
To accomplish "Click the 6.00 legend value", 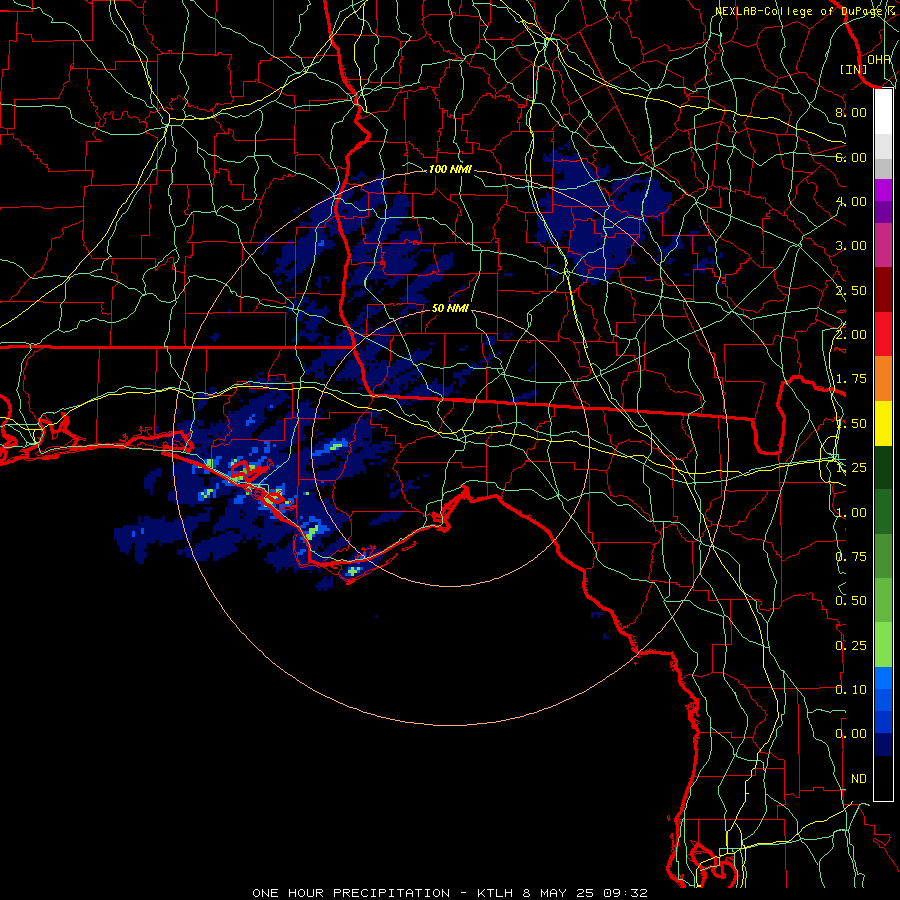I will pos(851,157).
